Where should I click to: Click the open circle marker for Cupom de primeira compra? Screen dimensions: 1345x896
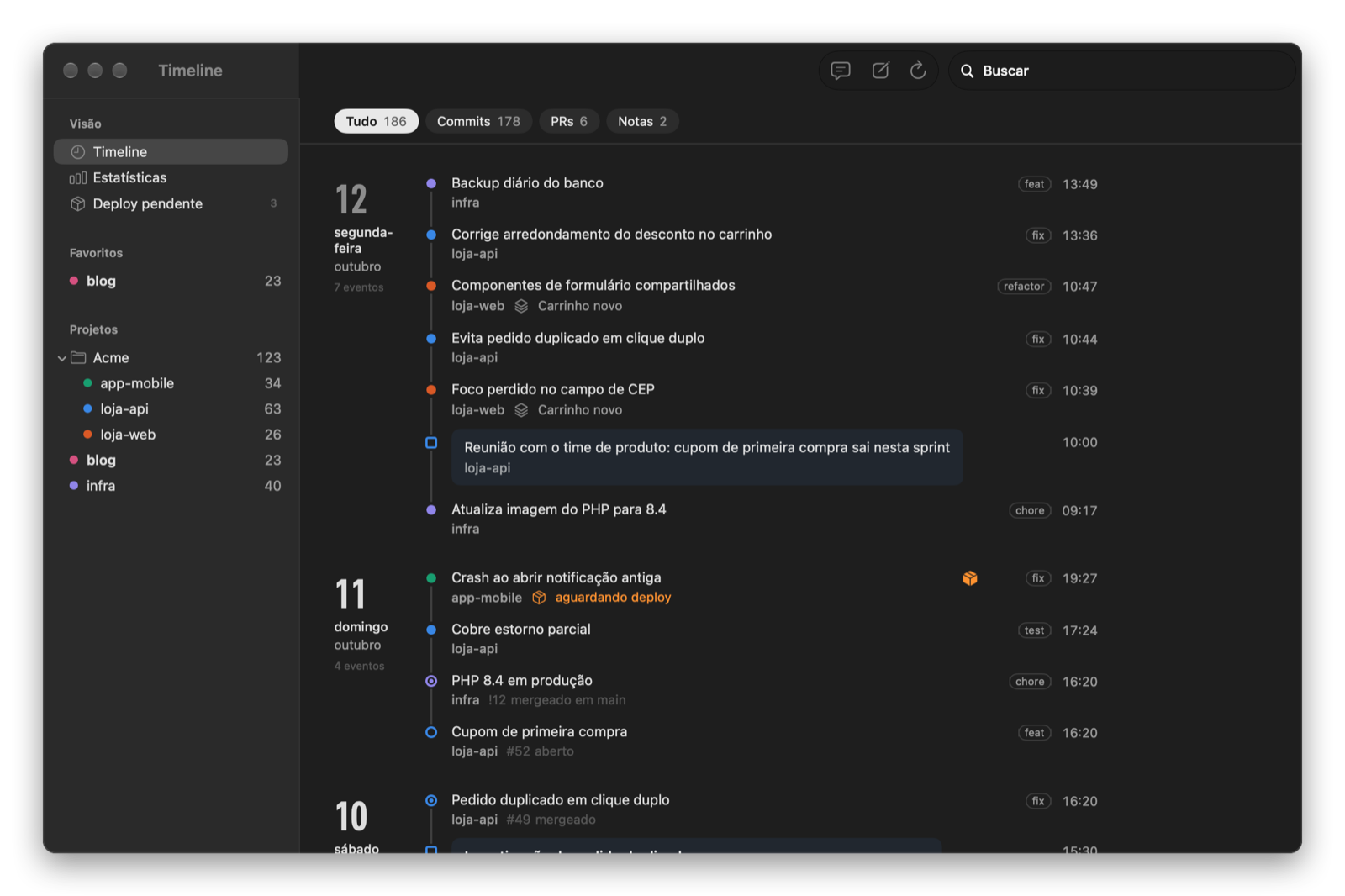click(431, 733)
